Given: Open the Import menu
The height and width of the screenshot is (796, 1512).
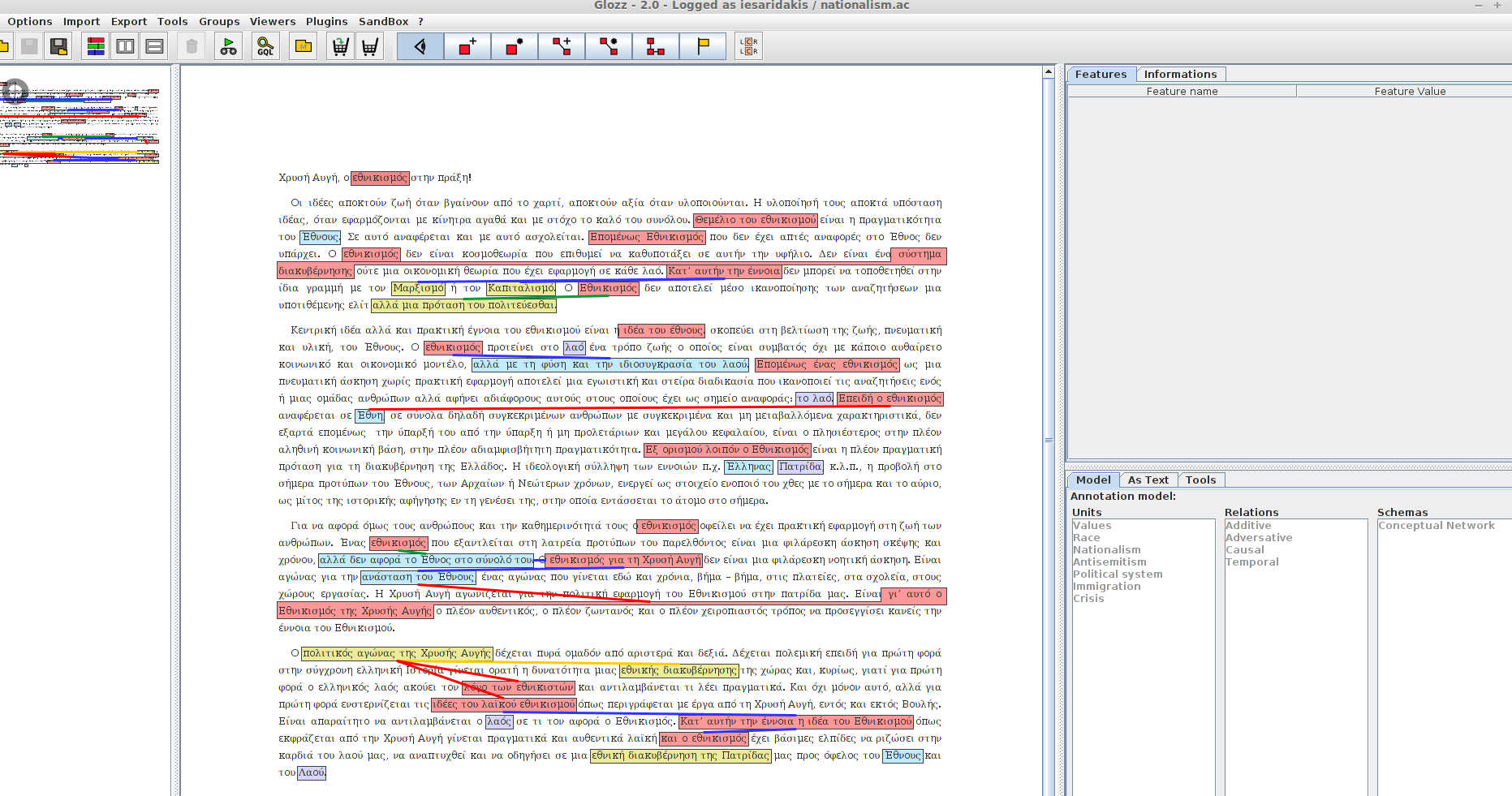Looking at the screenshot, I should [81, 21].
